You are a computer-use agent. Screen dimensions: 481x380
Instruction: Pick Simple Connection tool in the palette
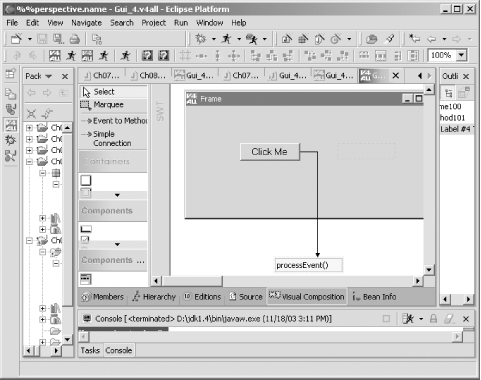[x=112, y=139]
